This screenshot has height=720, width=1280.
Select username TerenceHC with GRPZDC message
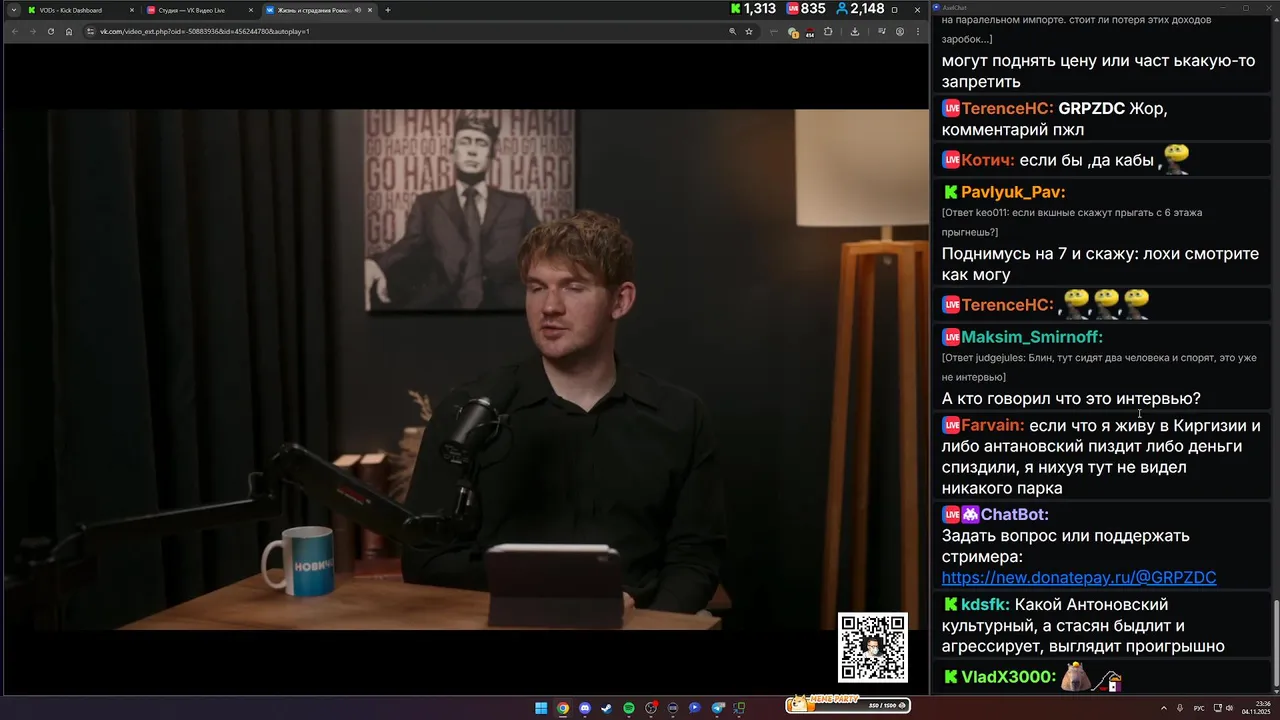pos(1007,108)
